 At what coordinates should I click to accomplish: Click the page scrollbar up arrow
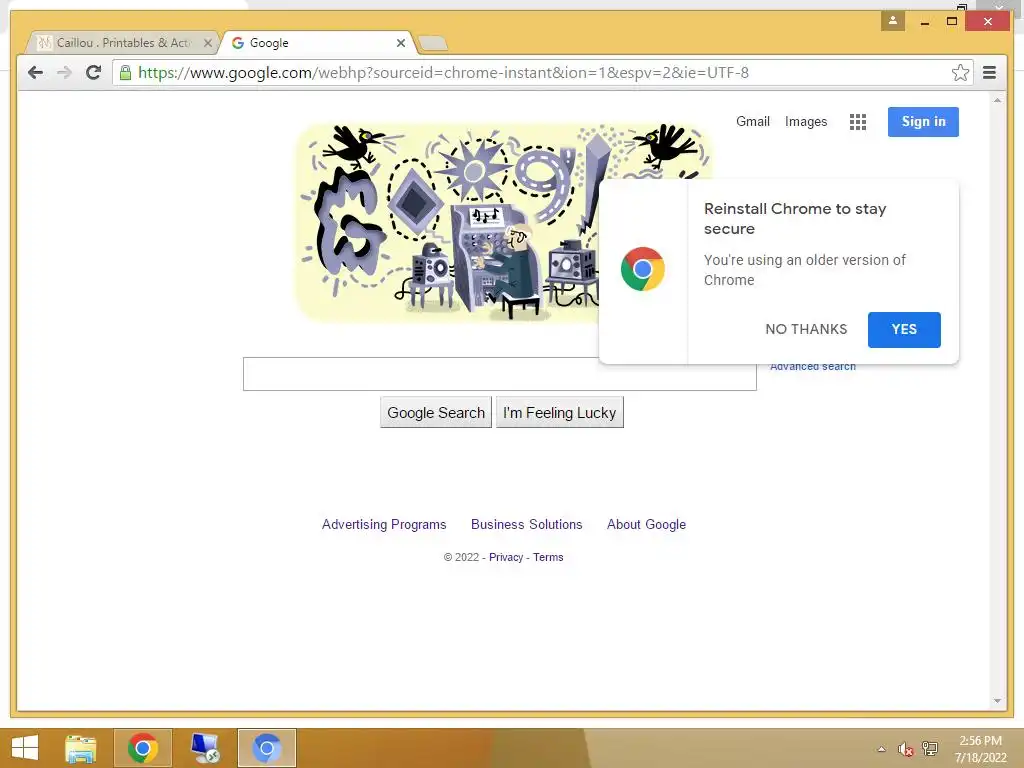coord(997,101)
